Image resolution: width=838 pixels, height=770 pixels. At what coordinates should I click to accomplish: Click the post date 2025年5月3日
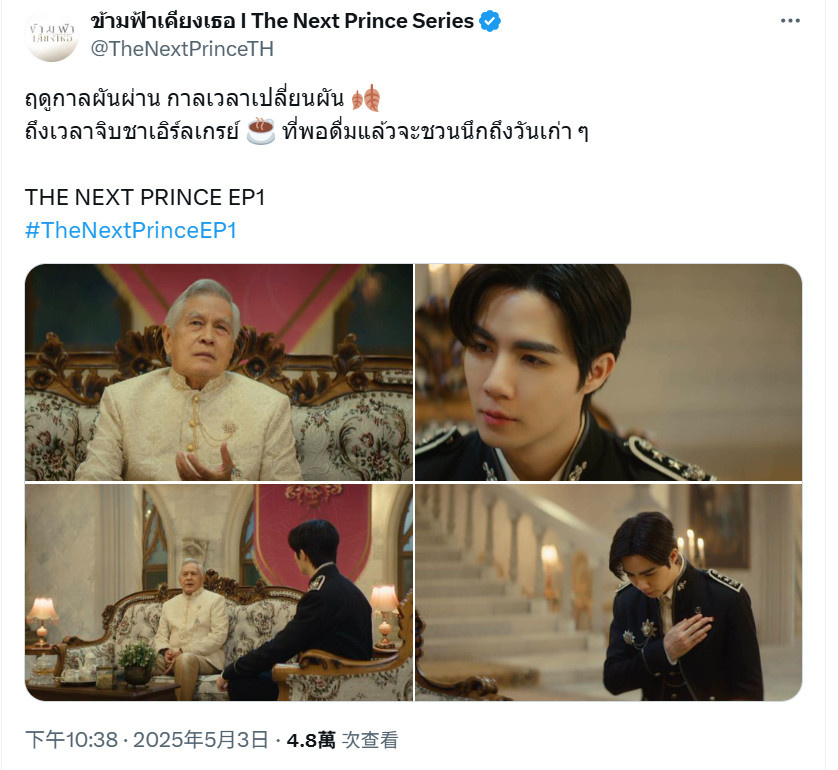[200, 740]
